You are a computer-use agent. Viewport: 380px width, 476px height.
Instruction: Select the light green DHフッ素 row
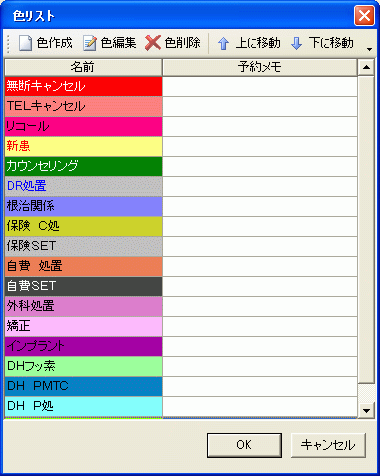click(x=84, y=366)
